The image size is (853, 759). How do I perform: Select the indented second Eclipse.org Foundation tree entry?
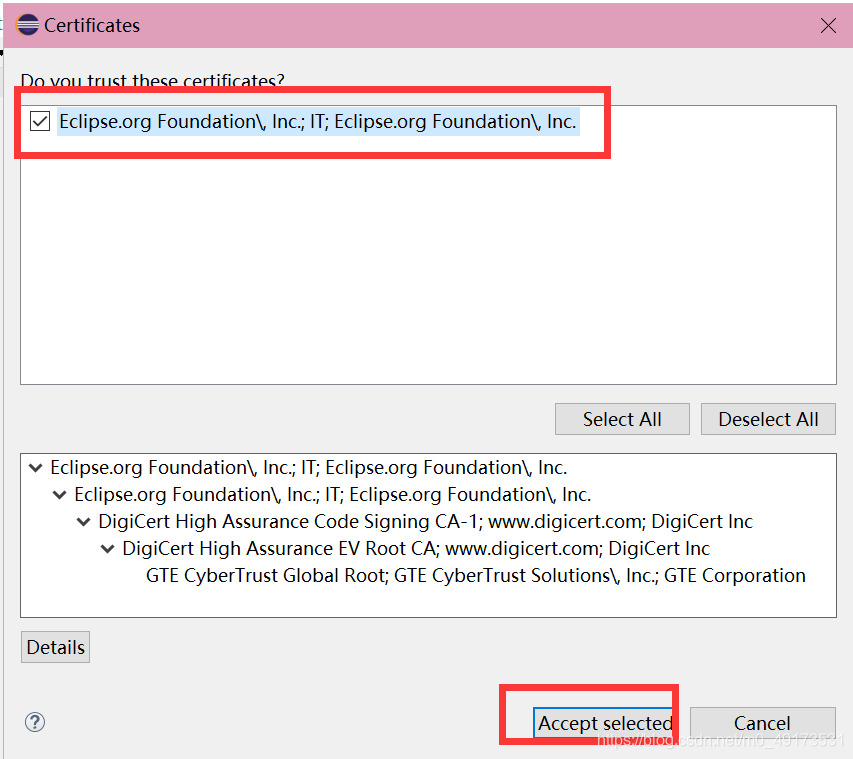[332, 495]
